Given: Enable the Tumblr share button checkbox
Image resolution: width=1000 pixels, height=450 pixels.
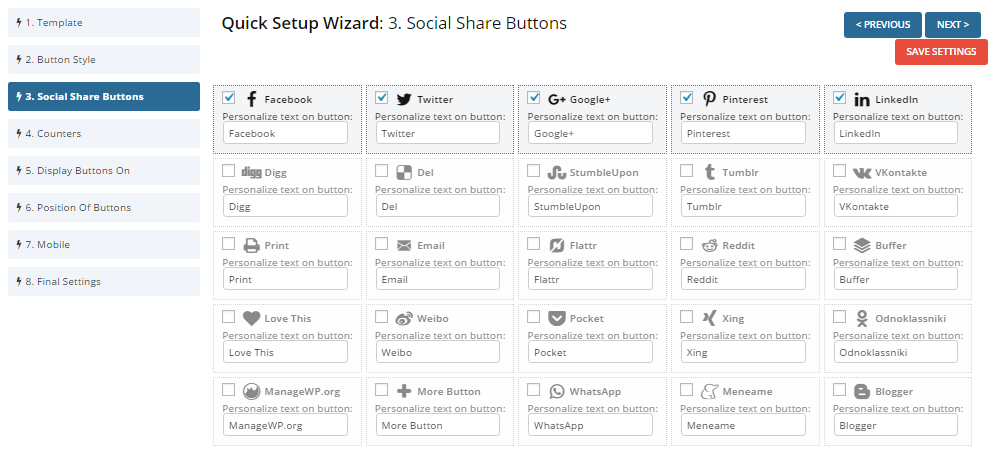Looking at the screenshot, I should [686, 171].
